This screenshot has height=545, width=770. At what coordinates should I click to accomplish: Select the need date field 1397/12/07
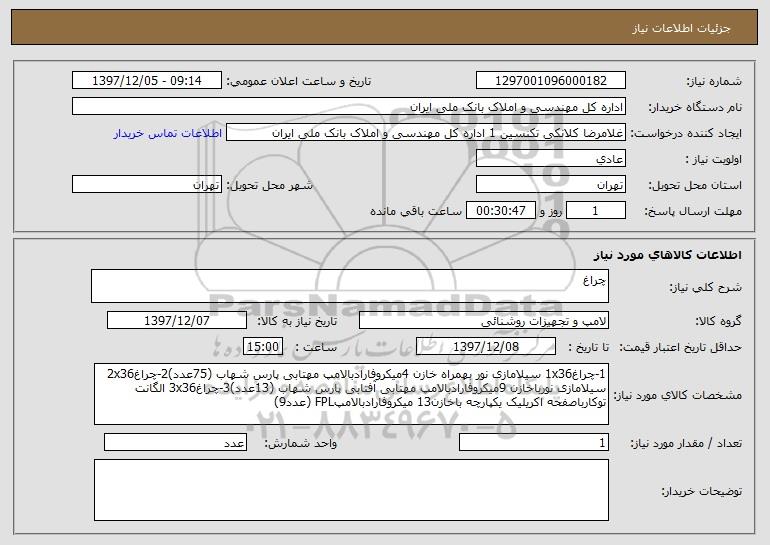pos(177,321)
